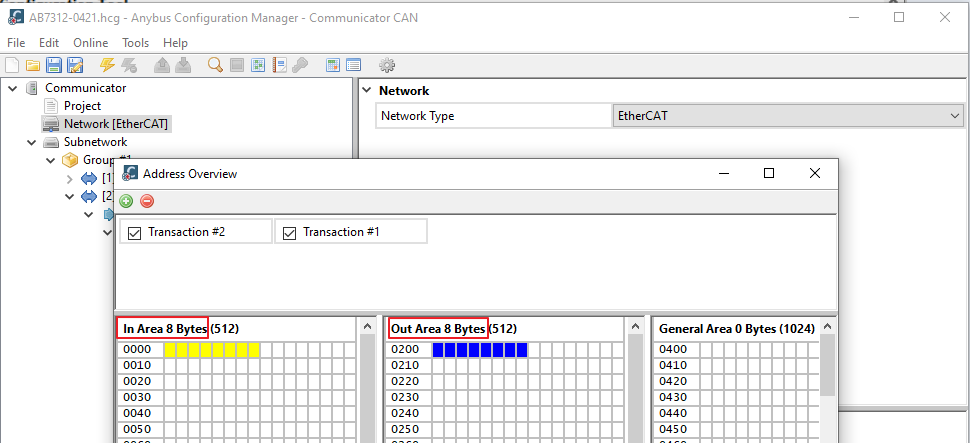The width and height of the screenshot is (970, 443).
Task: Click the magnifying glass toolbar icon
Action: tap(215, 65)
